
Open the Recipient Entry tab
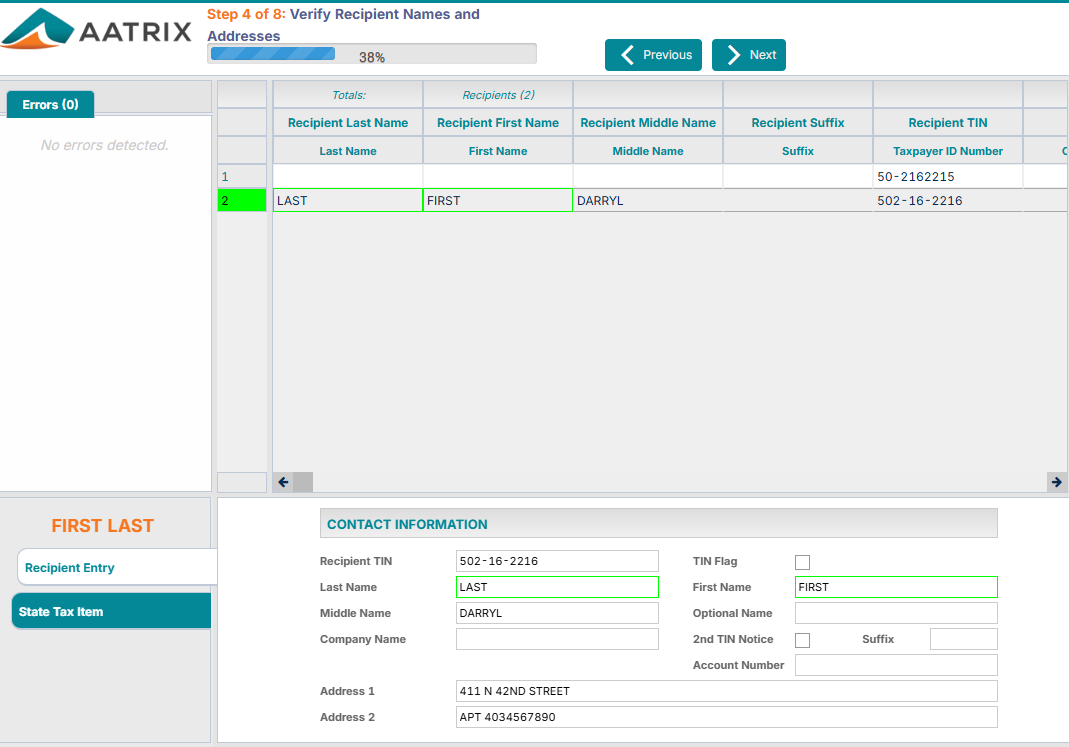pos(117,567)
